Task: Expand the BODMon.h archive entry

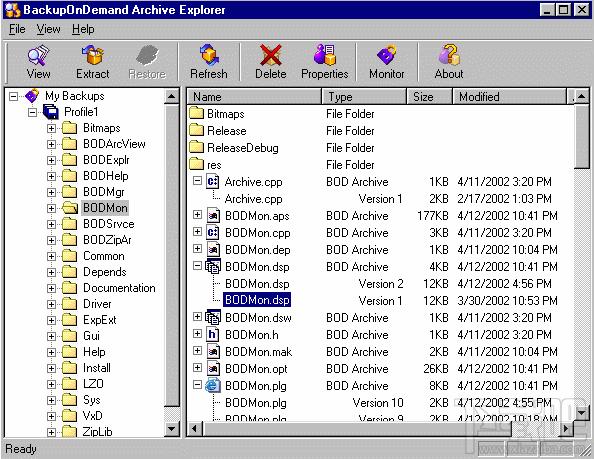Action: 197,334
